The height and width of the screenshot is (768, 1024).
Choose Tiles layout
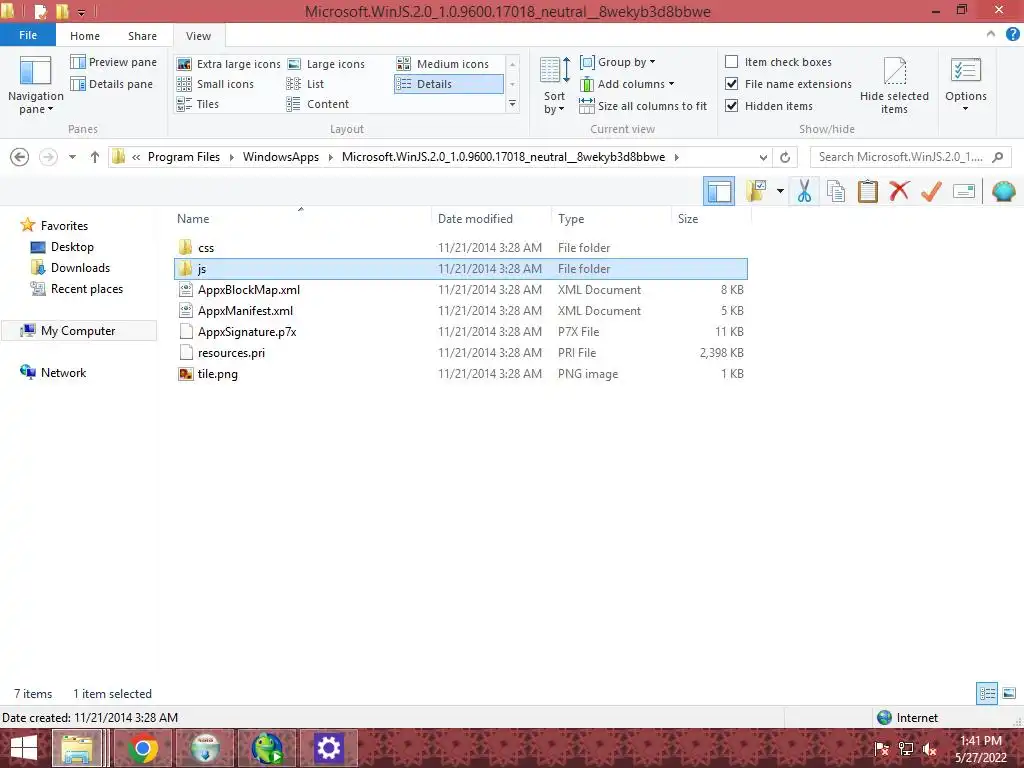(x=197, y=104)
